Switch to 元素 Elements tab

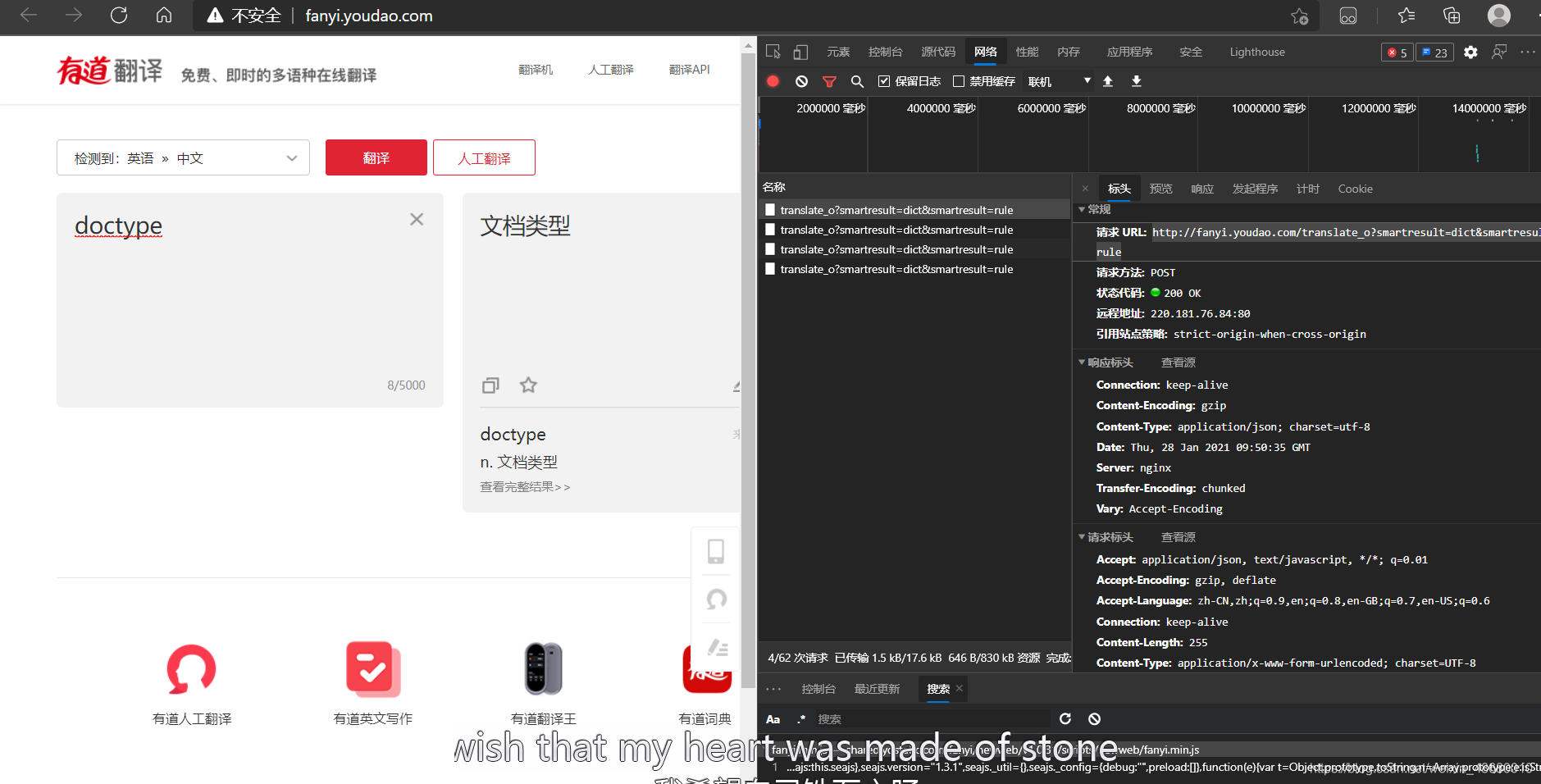pyautogui.click(x=838, y=52)
